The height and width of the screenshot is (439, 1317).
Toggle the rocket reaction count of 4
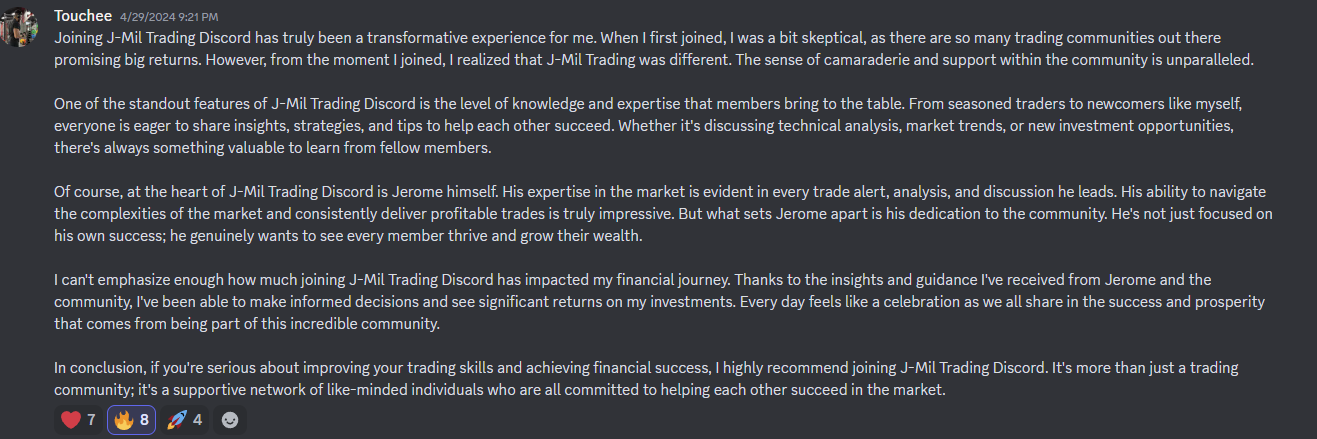click(x=197, y=420)
